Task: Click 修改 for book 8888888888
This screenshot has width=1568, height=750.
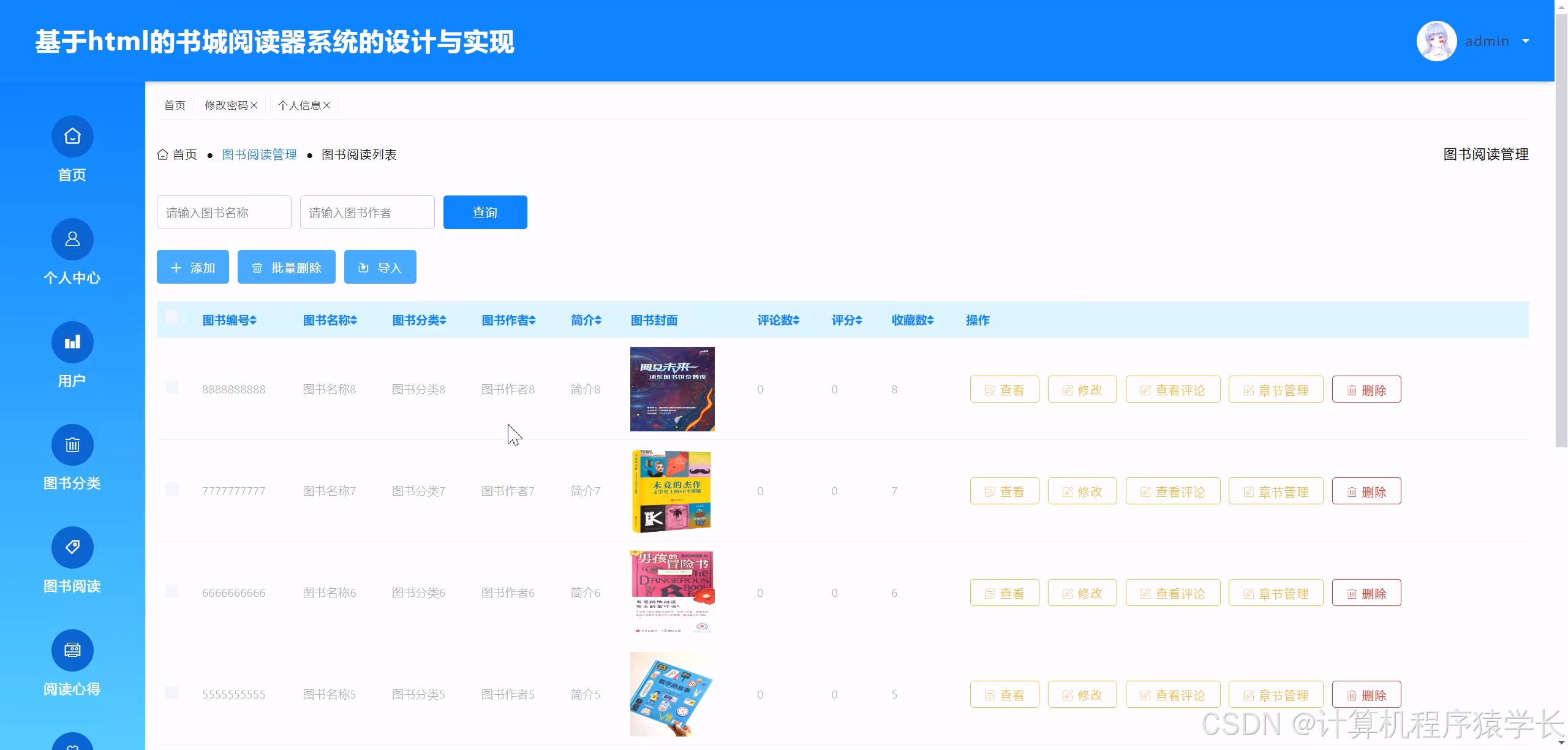Action: click(1082, 390)
